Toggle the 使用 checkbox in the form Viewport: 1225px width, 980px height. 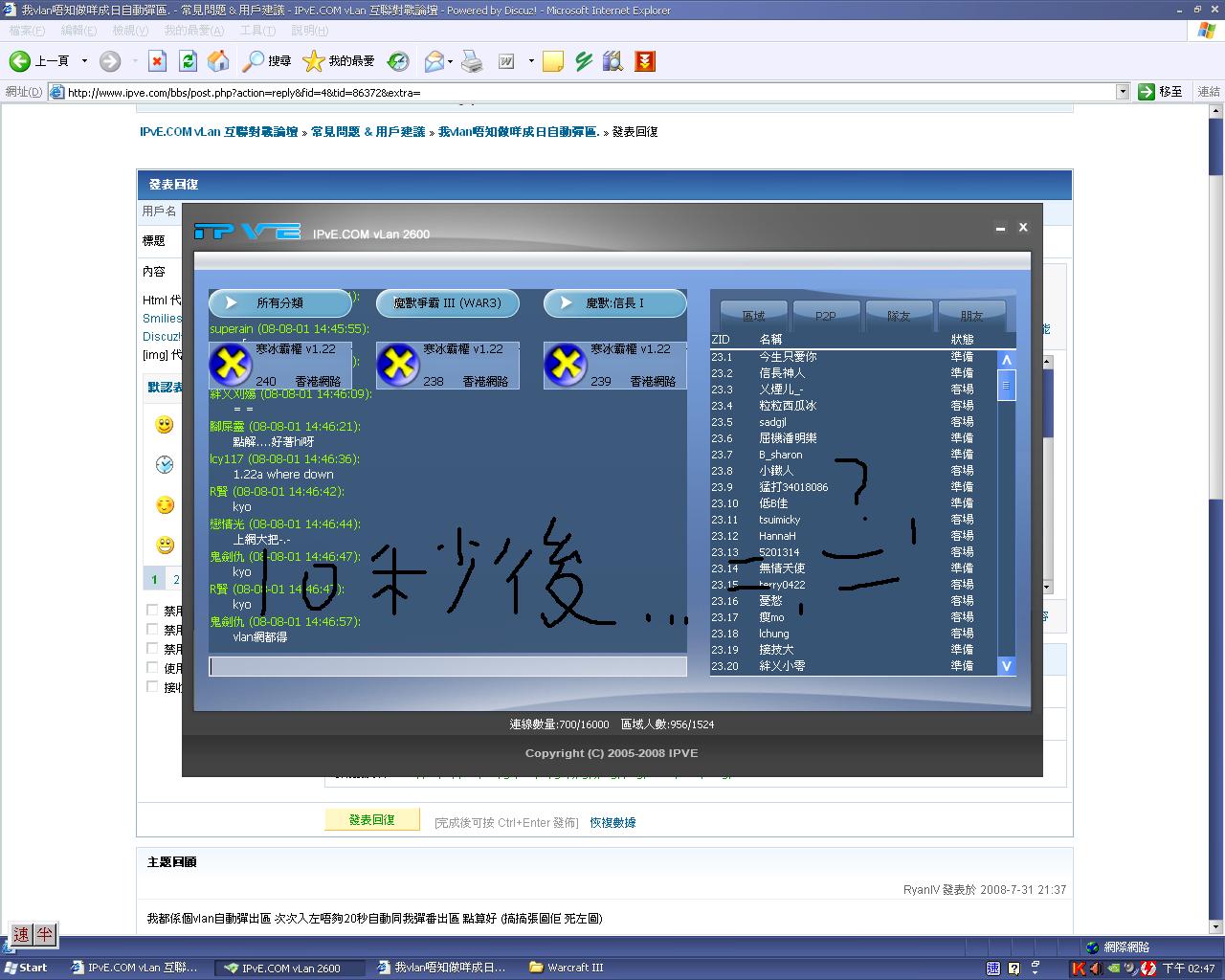pos(152,667)
